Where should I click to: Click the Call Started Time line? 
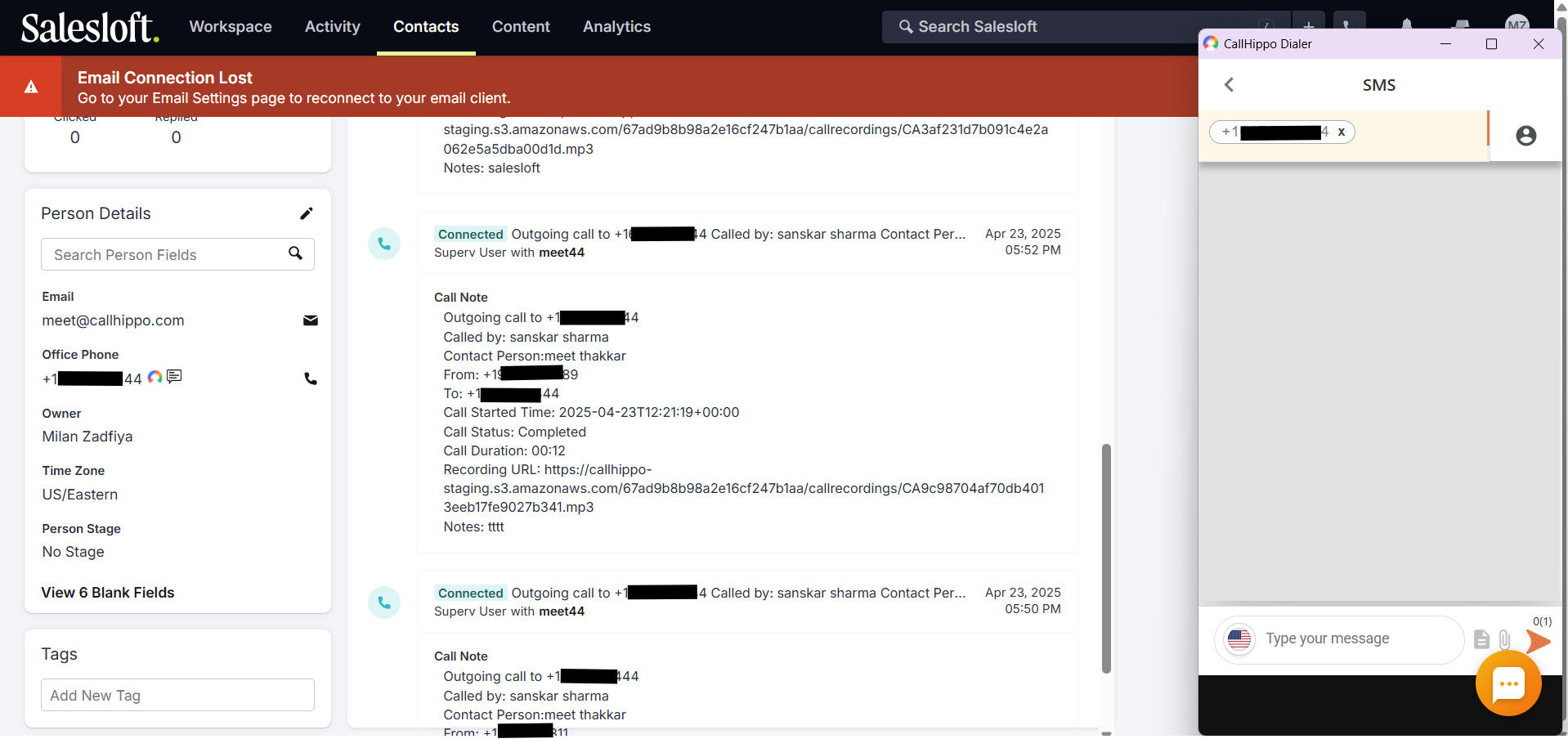(591, 413)
